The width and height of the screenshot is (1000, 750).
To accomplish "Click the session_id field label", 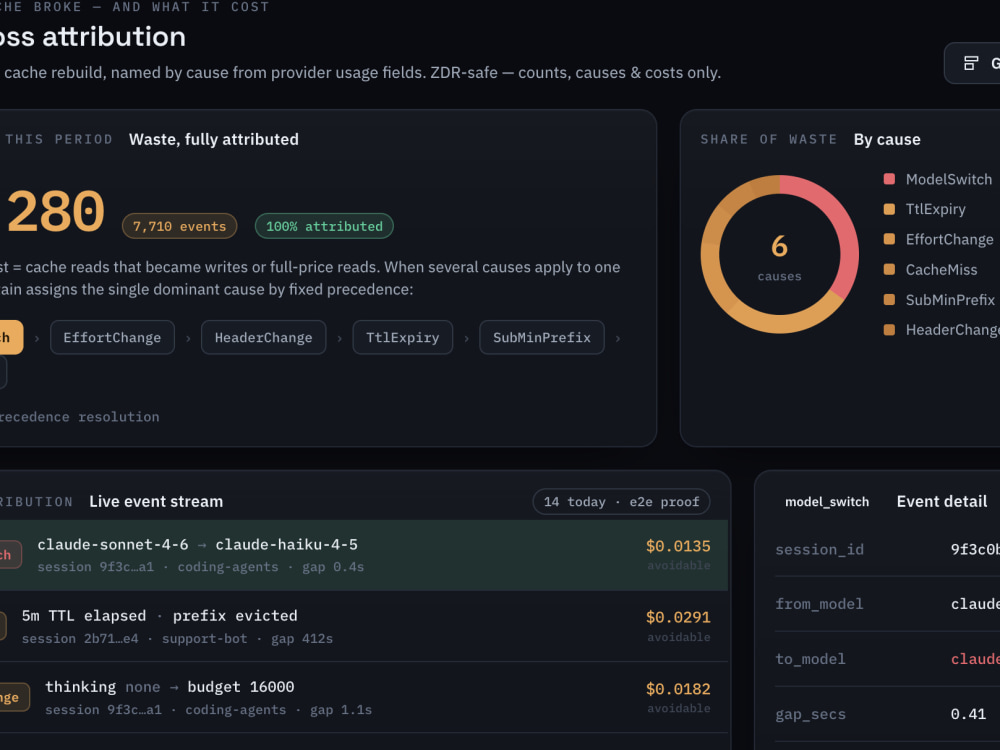I will pos(820,550).
